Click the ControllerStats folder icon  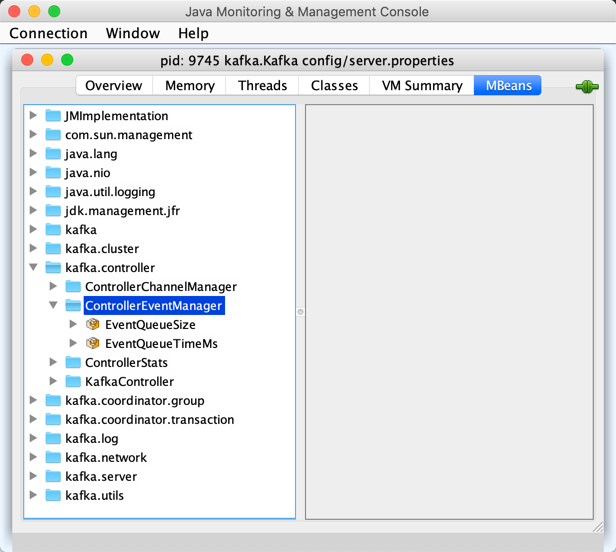coord(73,363)
